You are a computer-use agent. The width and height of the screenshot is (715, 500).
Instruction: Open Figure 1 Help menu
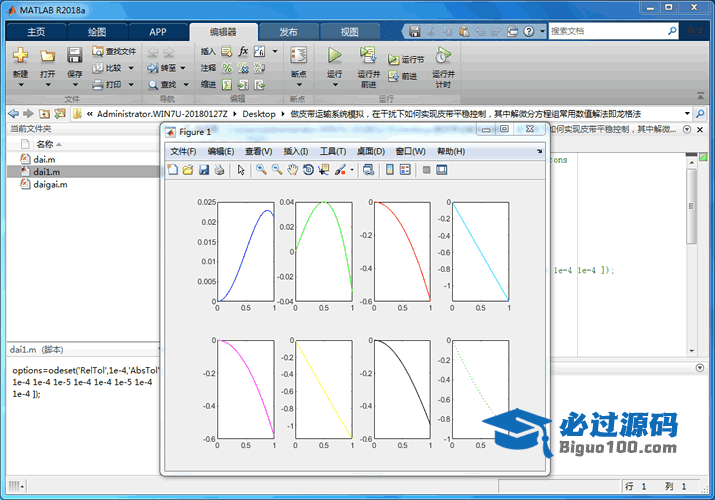451,151
